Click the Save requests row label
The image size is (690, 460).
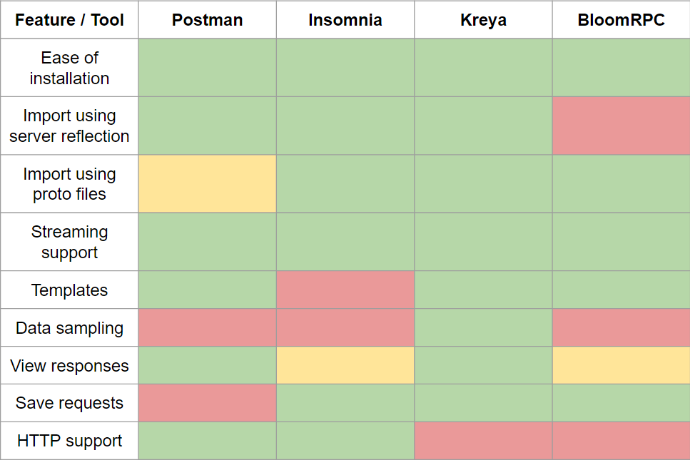tap(70, 403)
